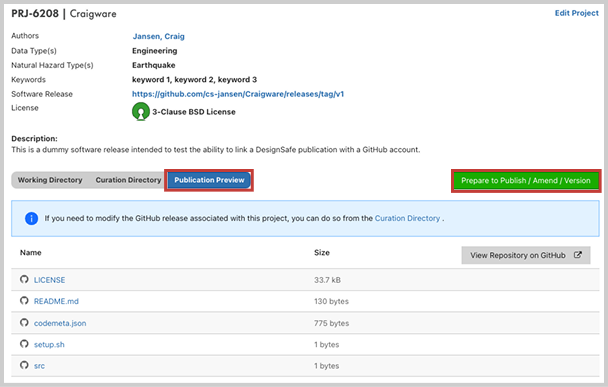Click the Earthquake hazard type value
608x387 pixels.
click(154, 65)
